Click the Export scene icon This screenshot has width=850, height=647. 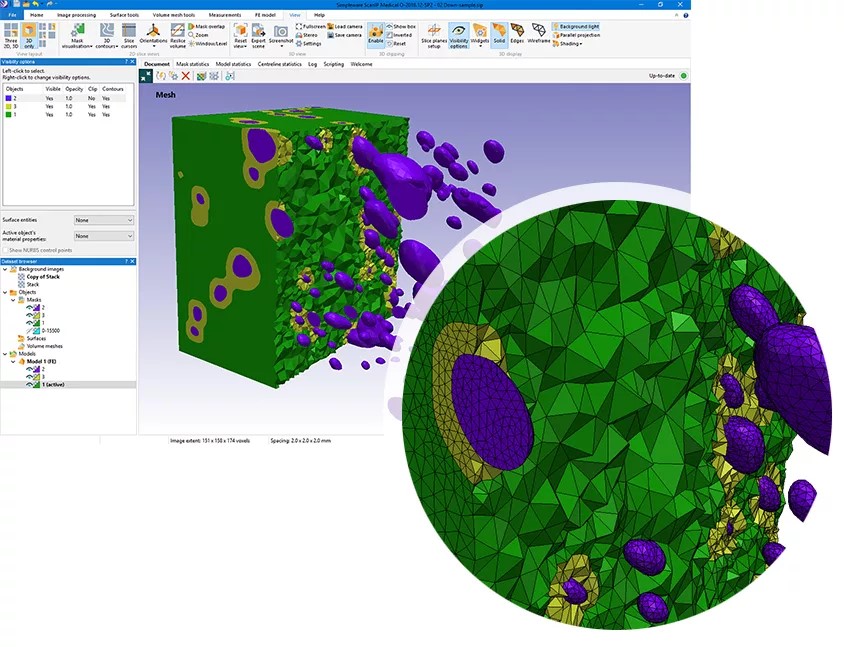click(259, 36)
